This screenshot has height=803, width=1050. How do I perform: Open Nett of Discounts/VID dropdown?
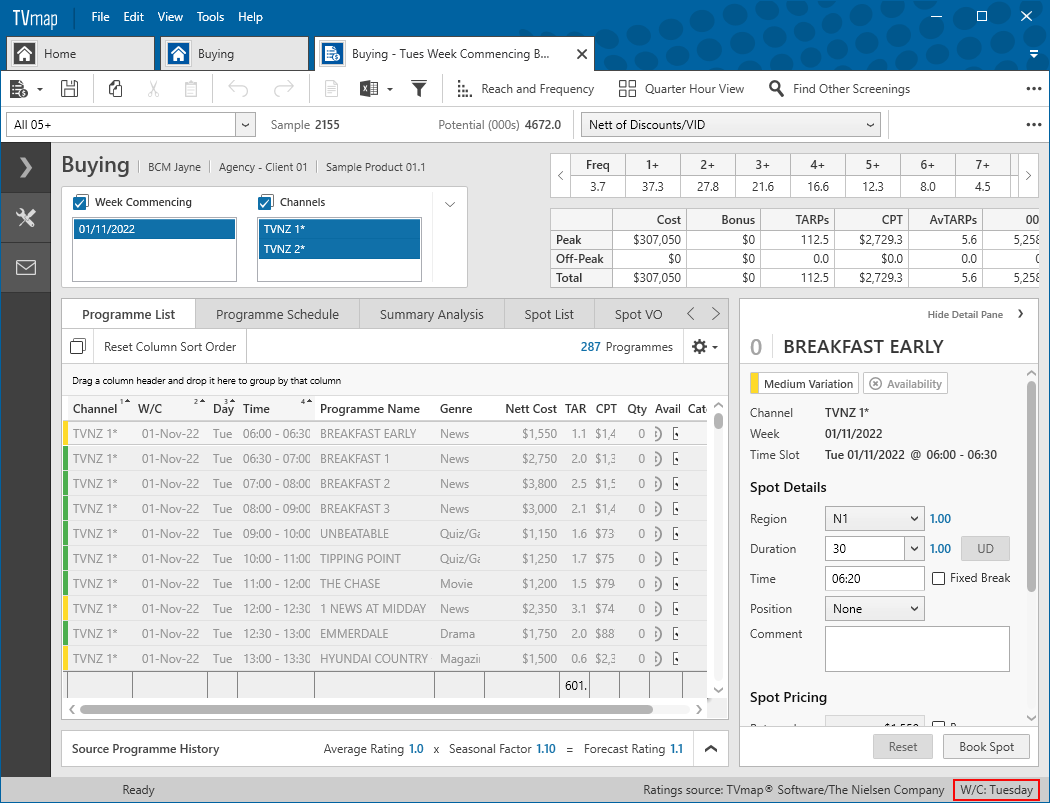tap(731, 125)
